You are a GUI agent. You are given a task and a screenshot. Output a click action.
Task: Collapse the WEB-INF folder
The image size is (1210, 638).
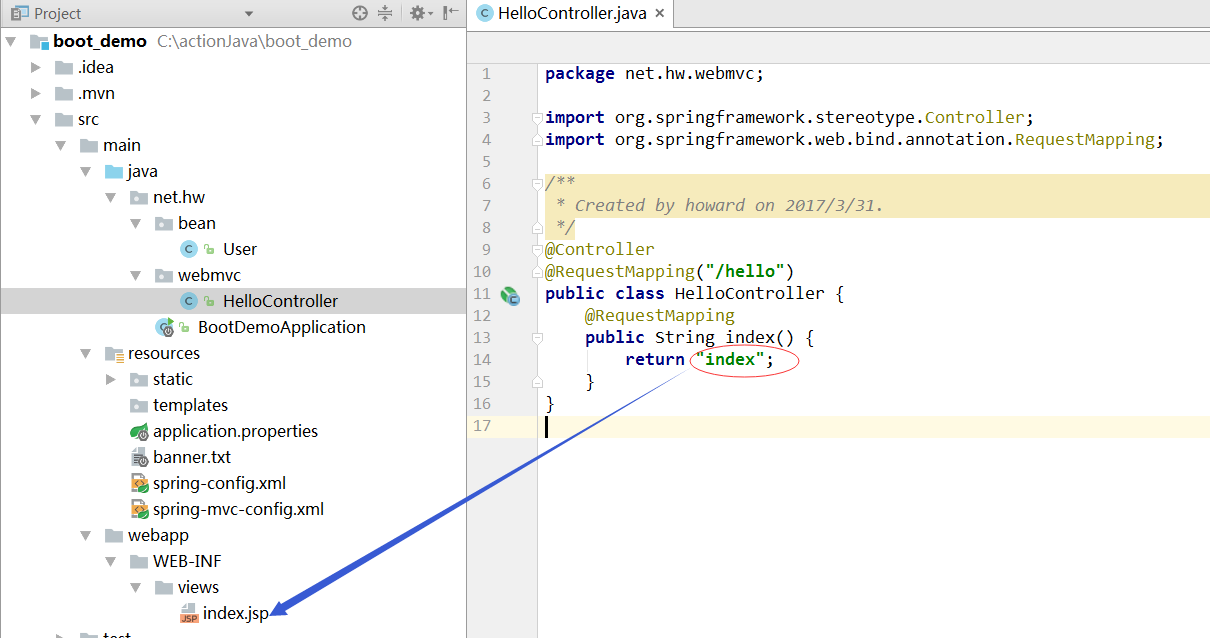click(x=111, y=561)
